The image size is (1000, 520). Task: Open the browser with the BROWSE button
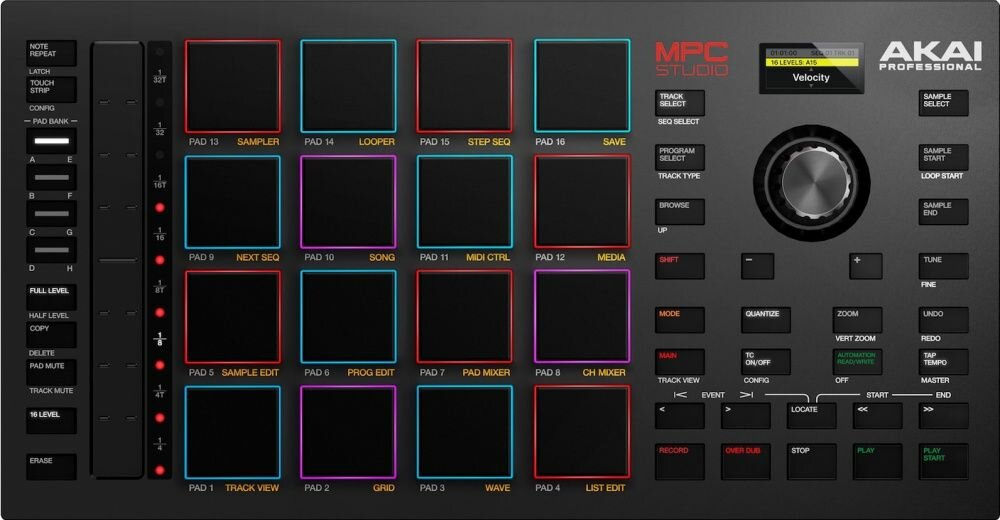point(680,212)
